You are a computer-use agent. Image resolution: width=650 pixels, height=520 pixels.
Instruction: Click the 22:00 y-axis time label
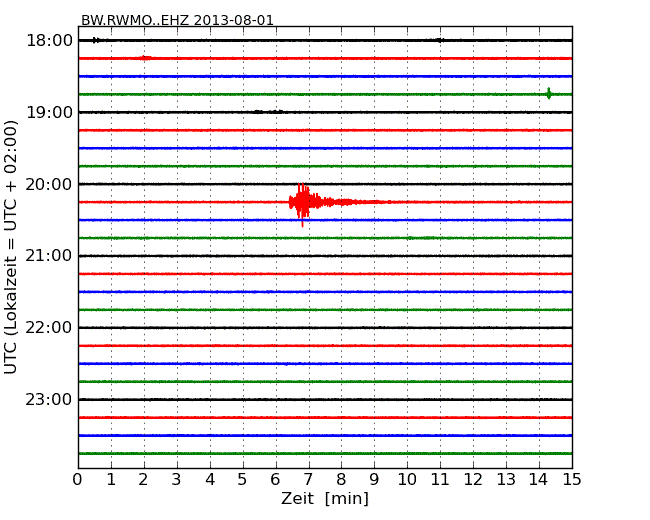[49, 328]
